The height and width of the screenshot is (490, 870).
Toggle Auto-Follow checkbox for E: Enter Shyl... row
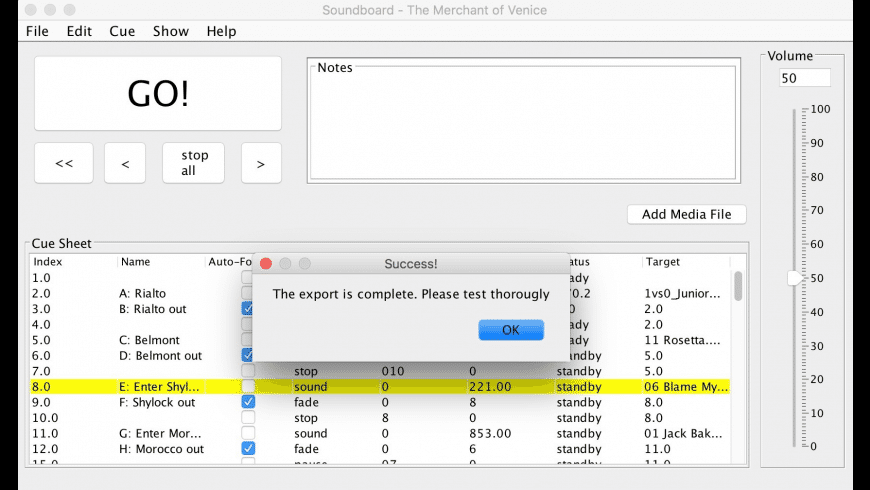[248, 386]
